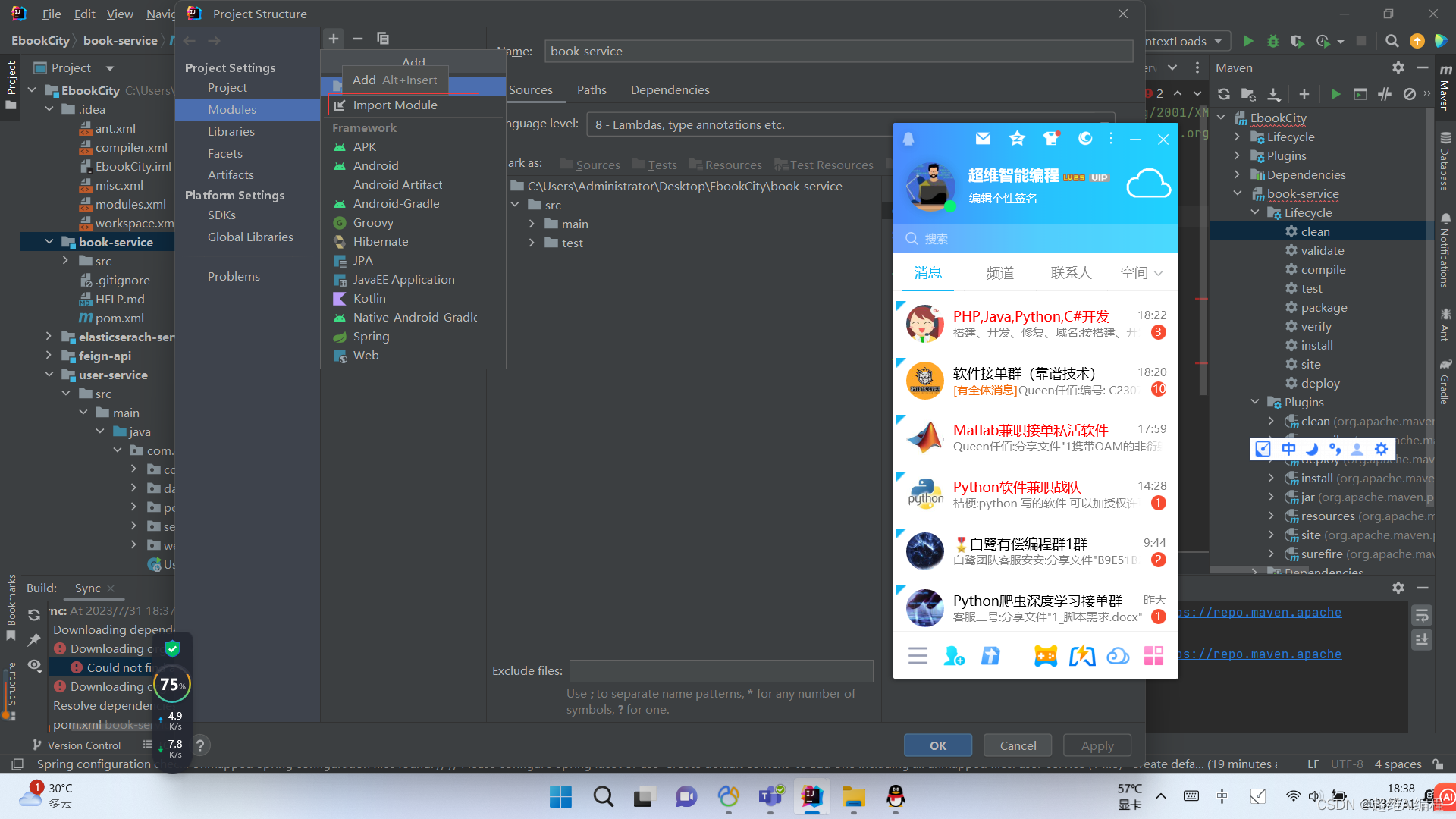The width and height of the screenshot is (1456, 819).
Task: Download sources and documentation in Maven panel
Action: [1274, 93]
